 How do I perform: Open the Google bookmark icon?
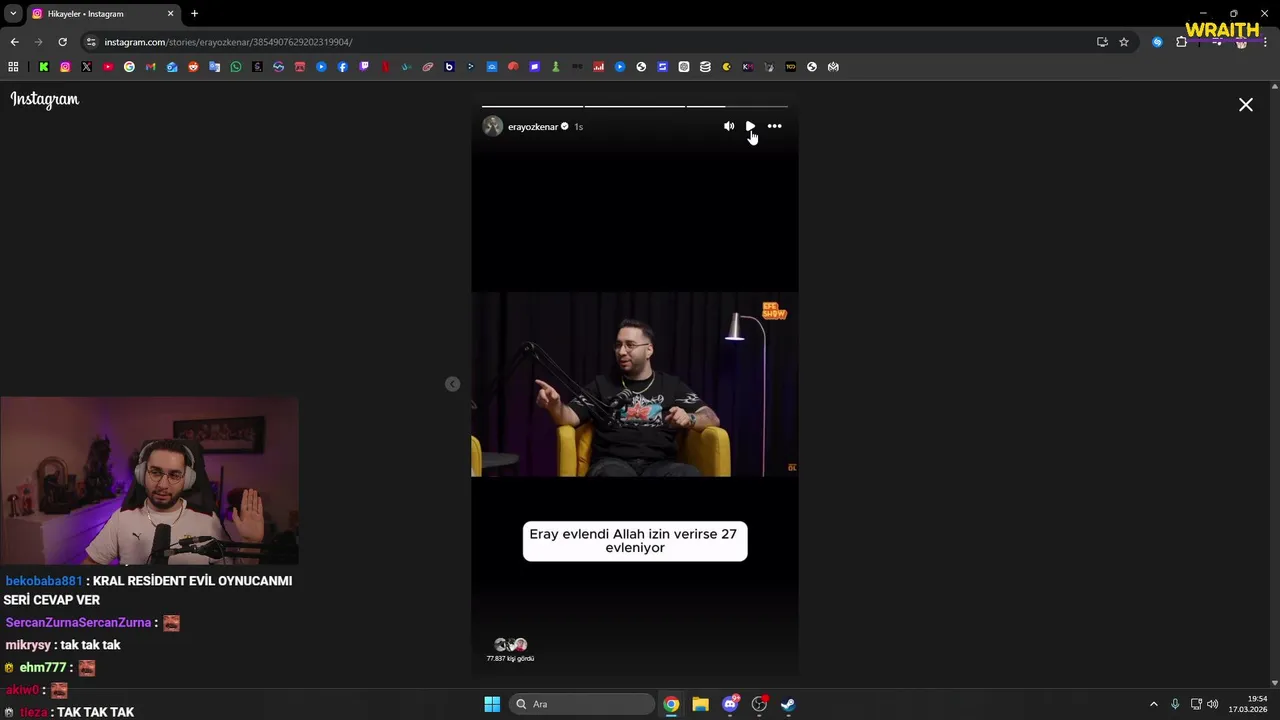[129, 67]
